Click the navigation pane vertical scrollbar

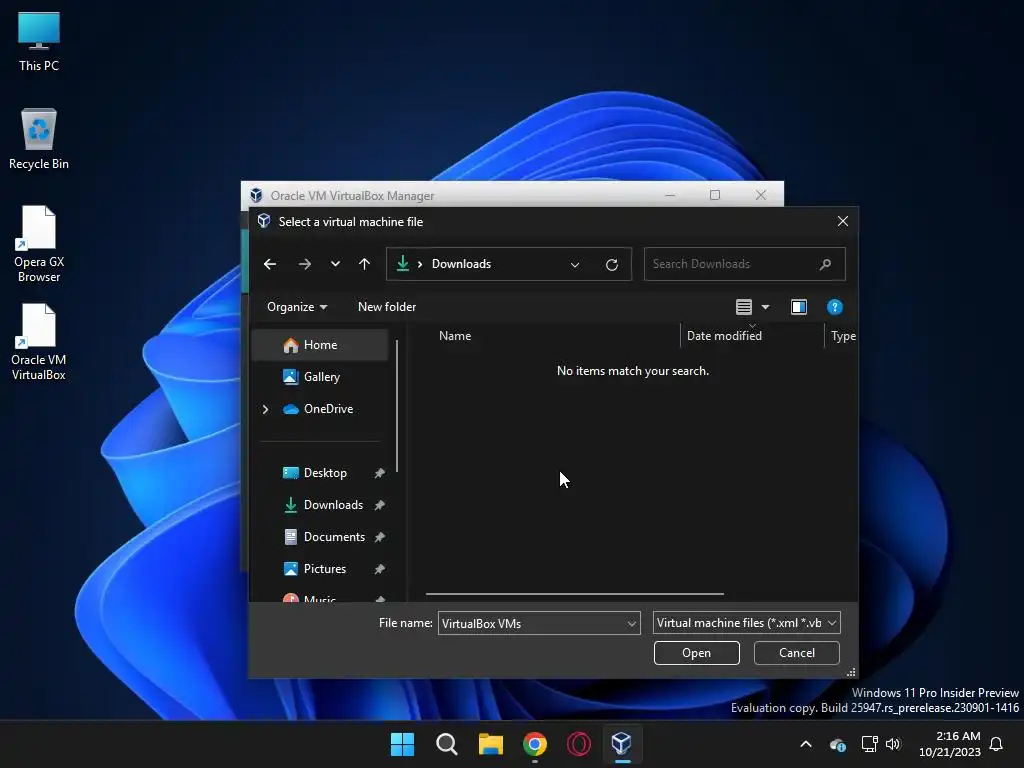coord(397,406)
